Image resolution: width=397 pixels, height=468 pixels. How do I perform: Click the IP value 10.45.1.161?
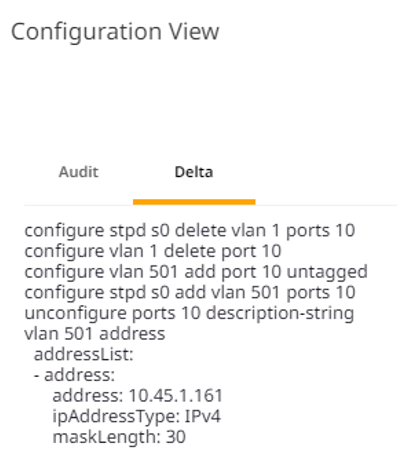175,396
